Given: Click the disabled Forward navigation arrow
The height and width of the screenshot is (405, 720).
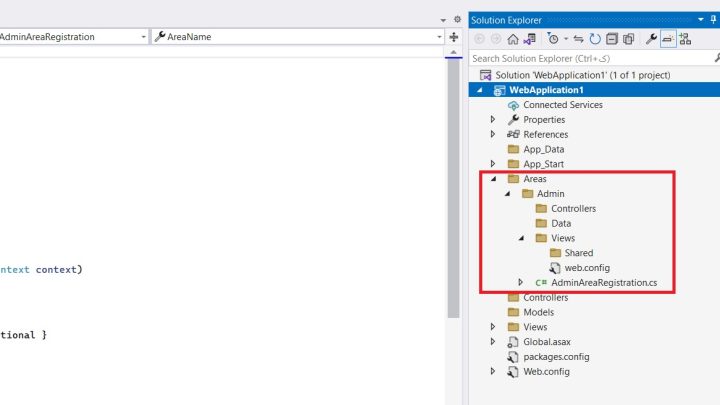Looking at the screenshot, I should (x=496, y=39).
